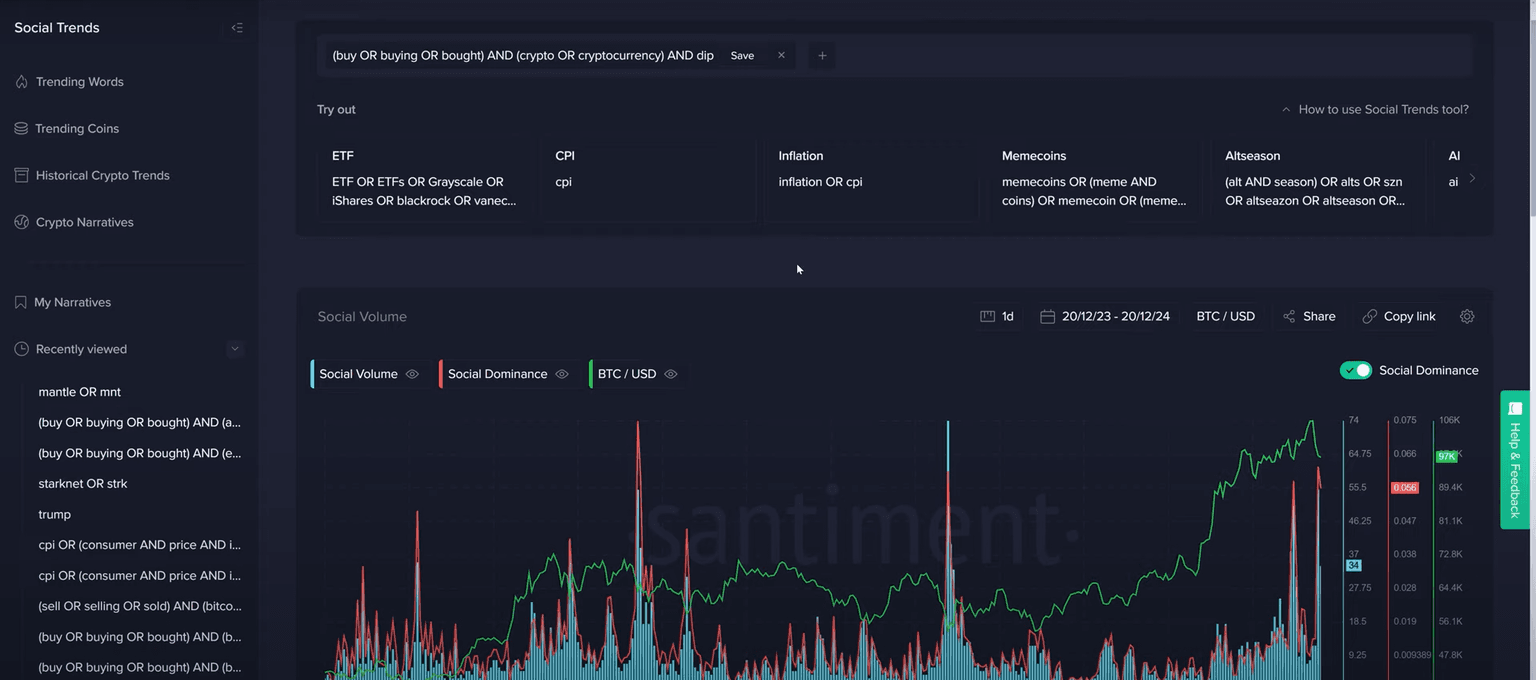This screenshot has height=680, width=1536.
Task: Click the Share icon button
Action: [1308, 316]
